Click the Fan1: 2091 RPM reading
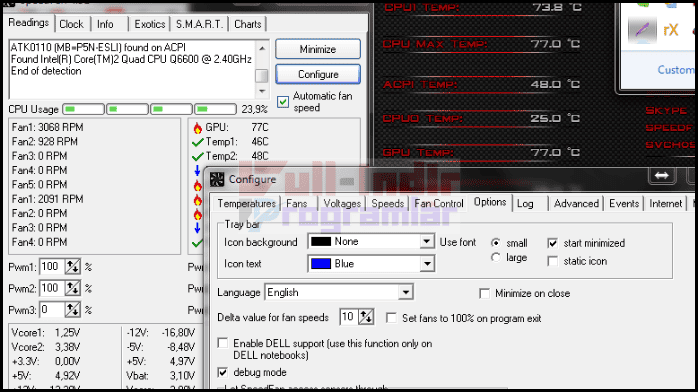Viewport: 698px width, 392px height. click(48, 199)
